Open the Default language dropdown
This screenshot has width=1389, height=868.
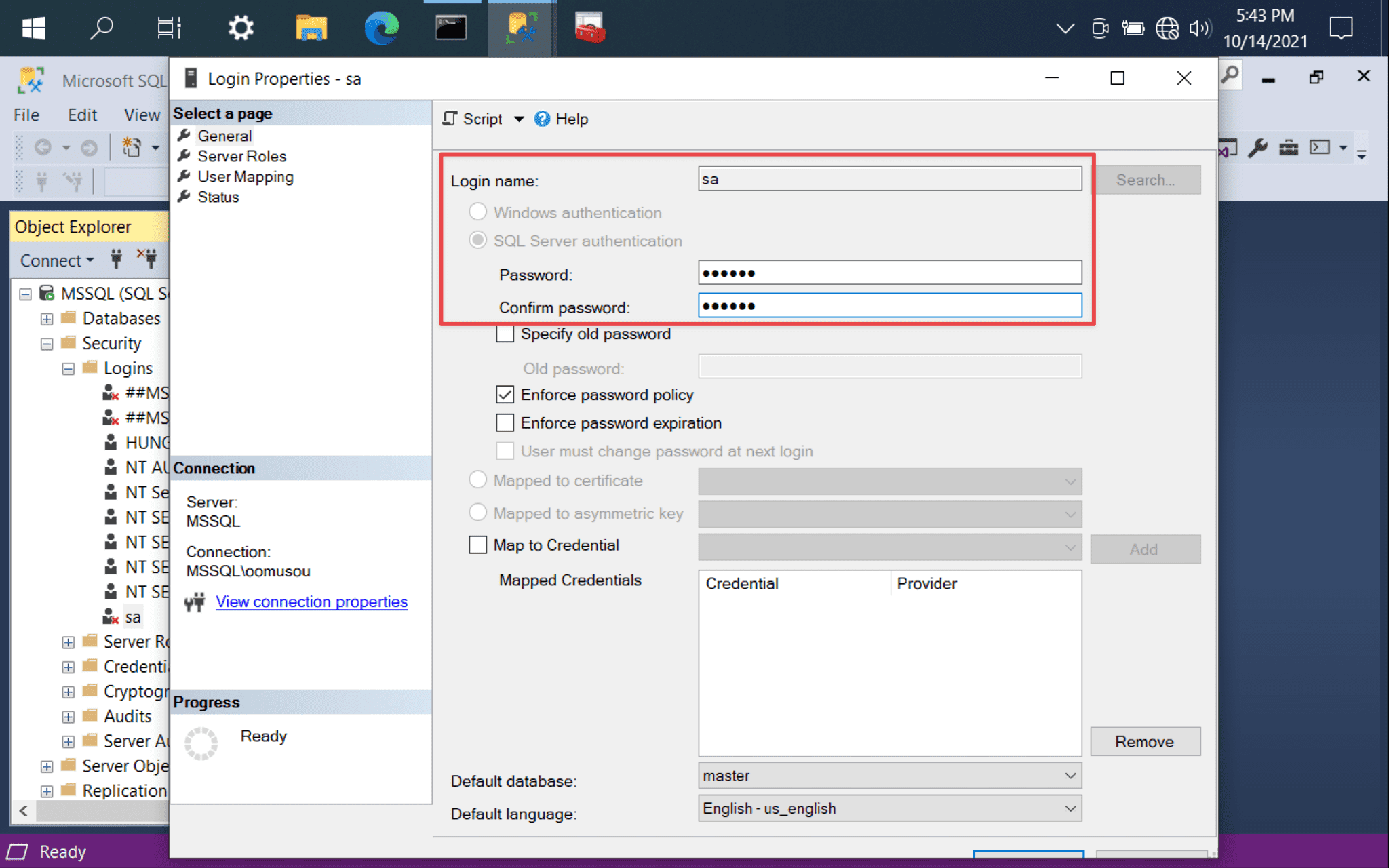pos(890,808)
